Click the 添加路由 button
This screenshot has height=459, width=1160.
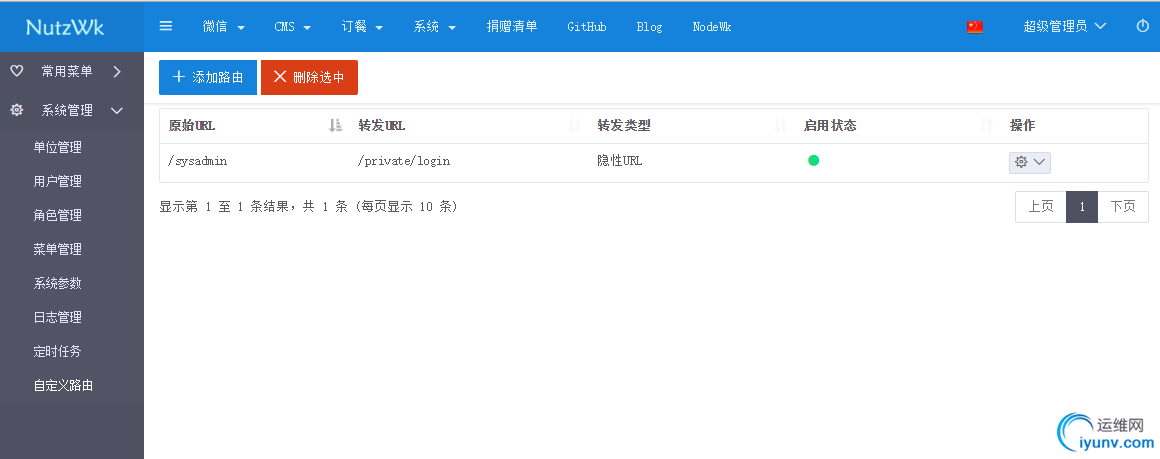[208, 77]
